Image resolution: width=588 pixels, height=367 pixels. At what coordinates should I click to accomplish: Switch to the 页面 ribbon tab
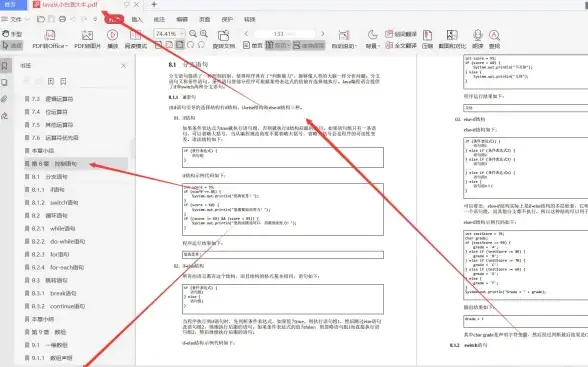pos(204,19)
